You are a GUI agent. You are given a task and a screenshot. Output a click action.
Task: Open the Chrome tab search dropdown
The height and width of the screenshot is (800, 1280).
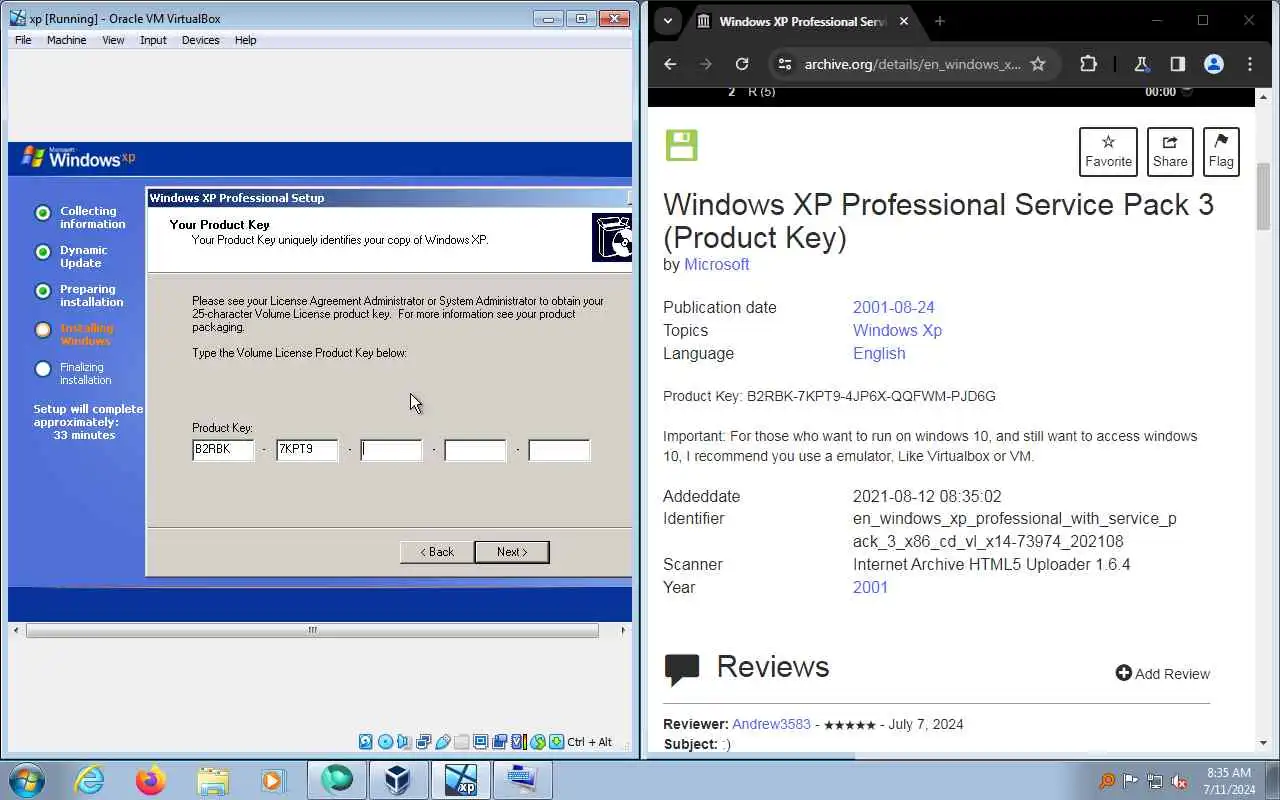coord(667,21)
